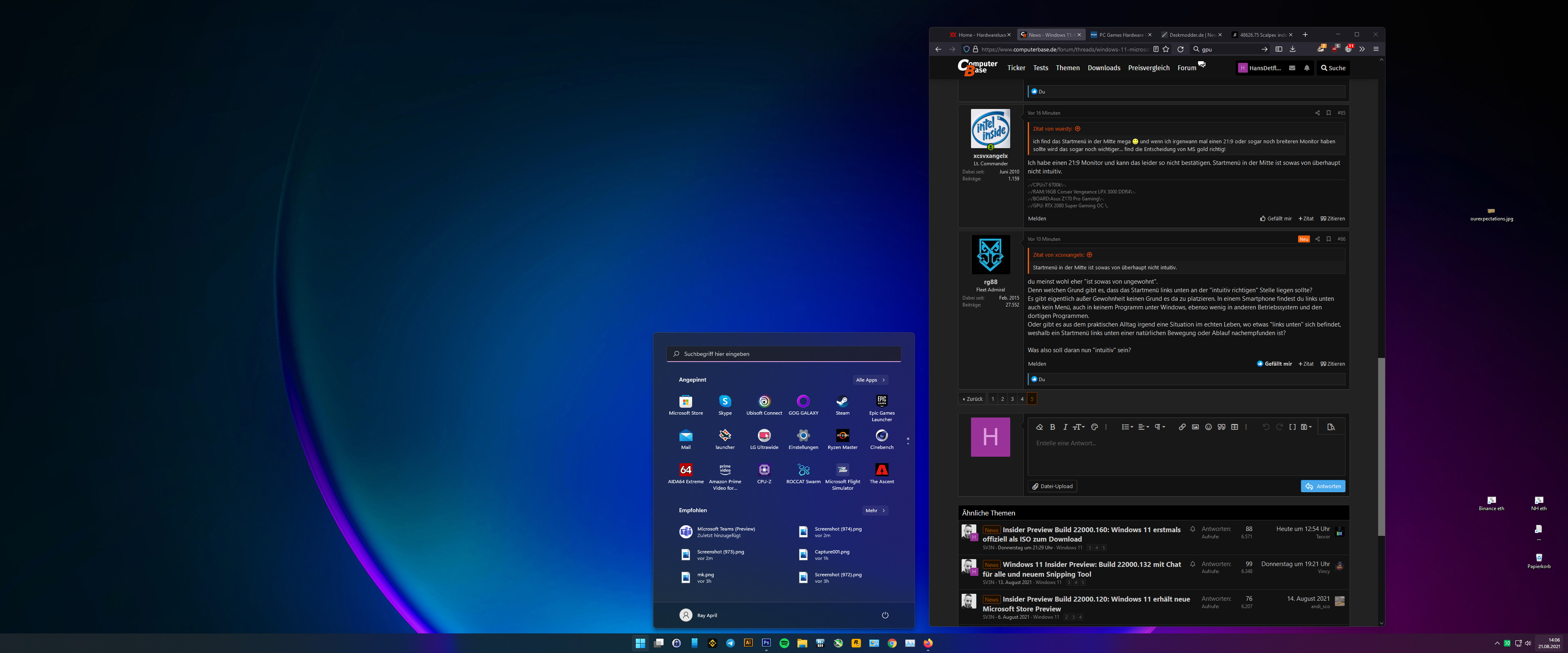1568x653 pixels.
Task: Insert image via editor toolbar icon
Action: coord(1195,427)
